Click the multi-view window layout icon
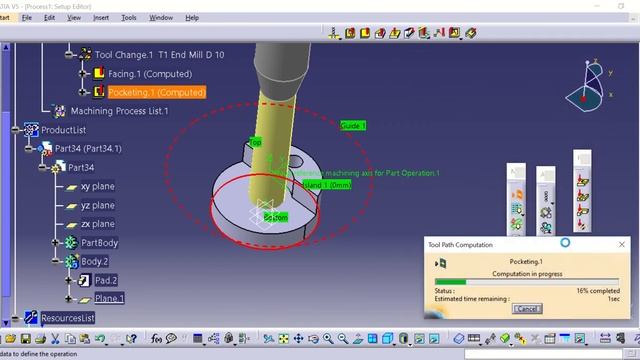 [372, 338]
